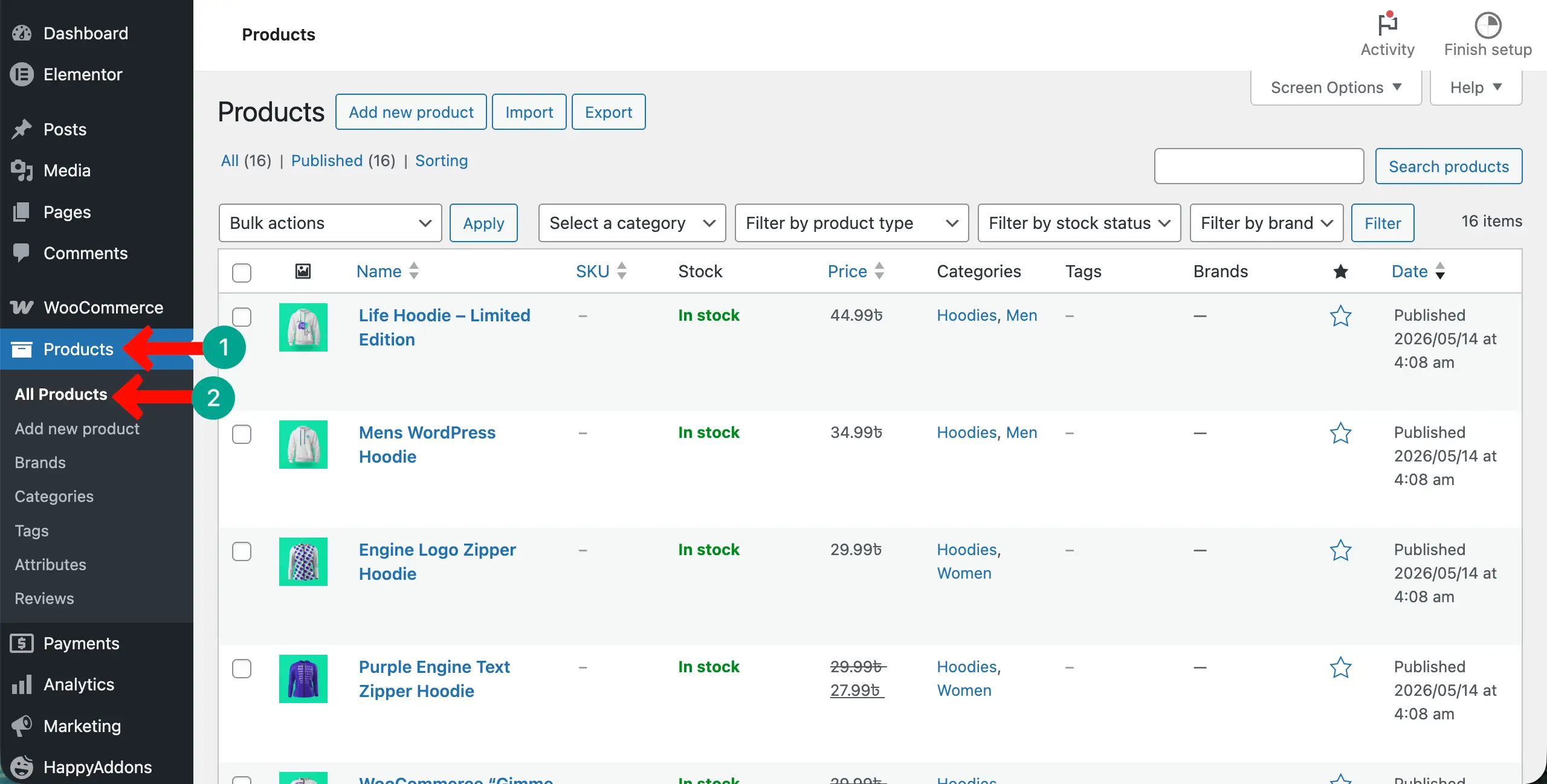Click the Marketing megaphone icon
Screen dimensions: 1547x784
pos(22,725)
